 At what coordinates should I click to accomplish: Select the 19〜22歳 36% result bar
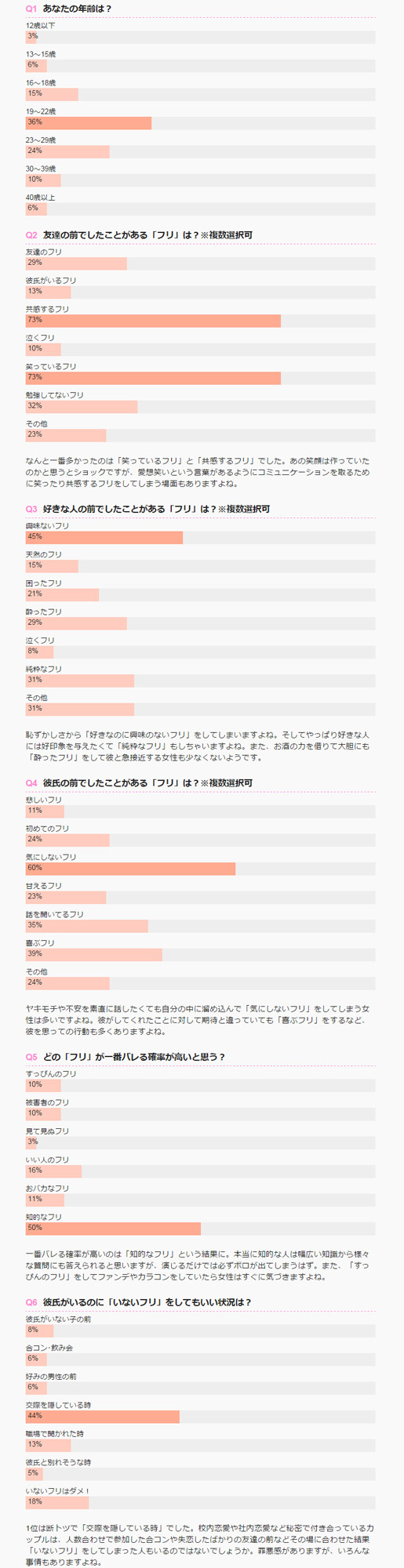tap(200, 123)
